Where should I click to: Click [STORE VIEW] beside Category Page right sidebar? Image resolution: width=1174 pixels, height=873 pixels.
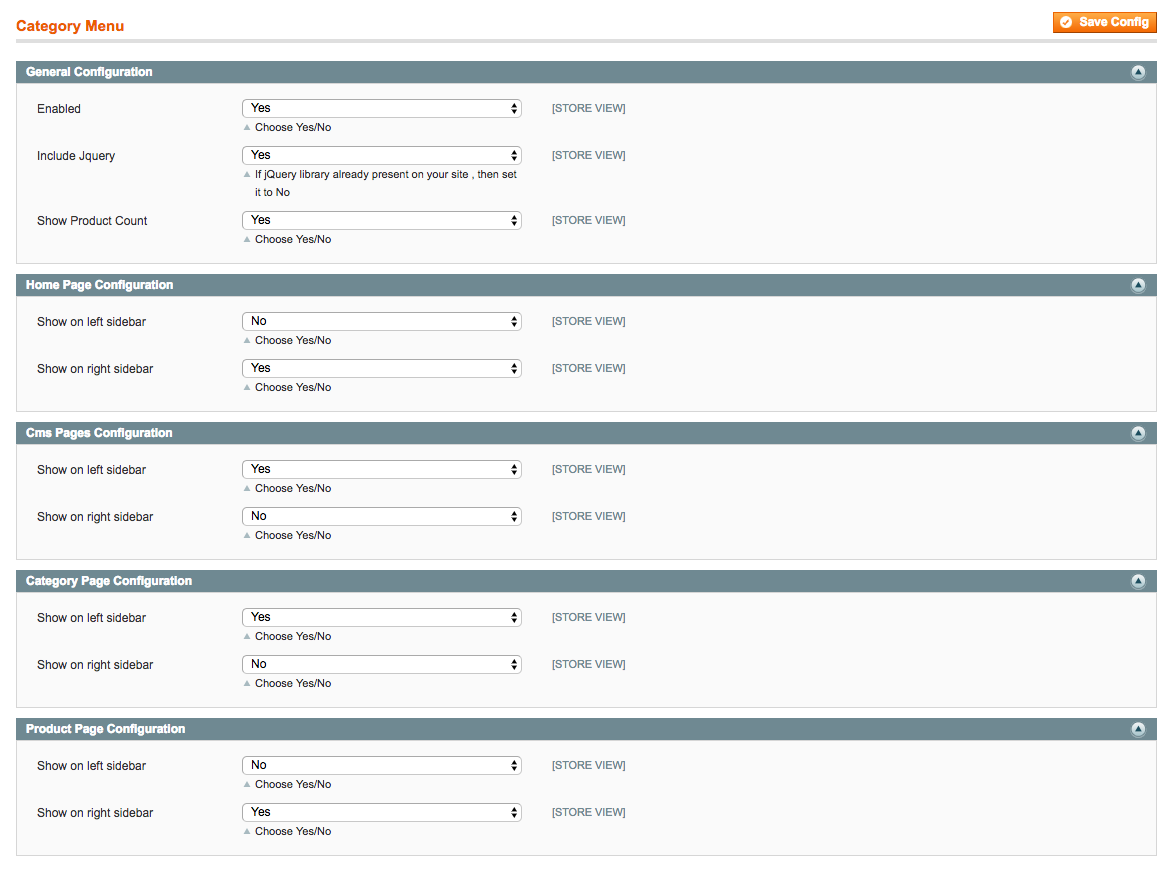(x=588, y=665)
